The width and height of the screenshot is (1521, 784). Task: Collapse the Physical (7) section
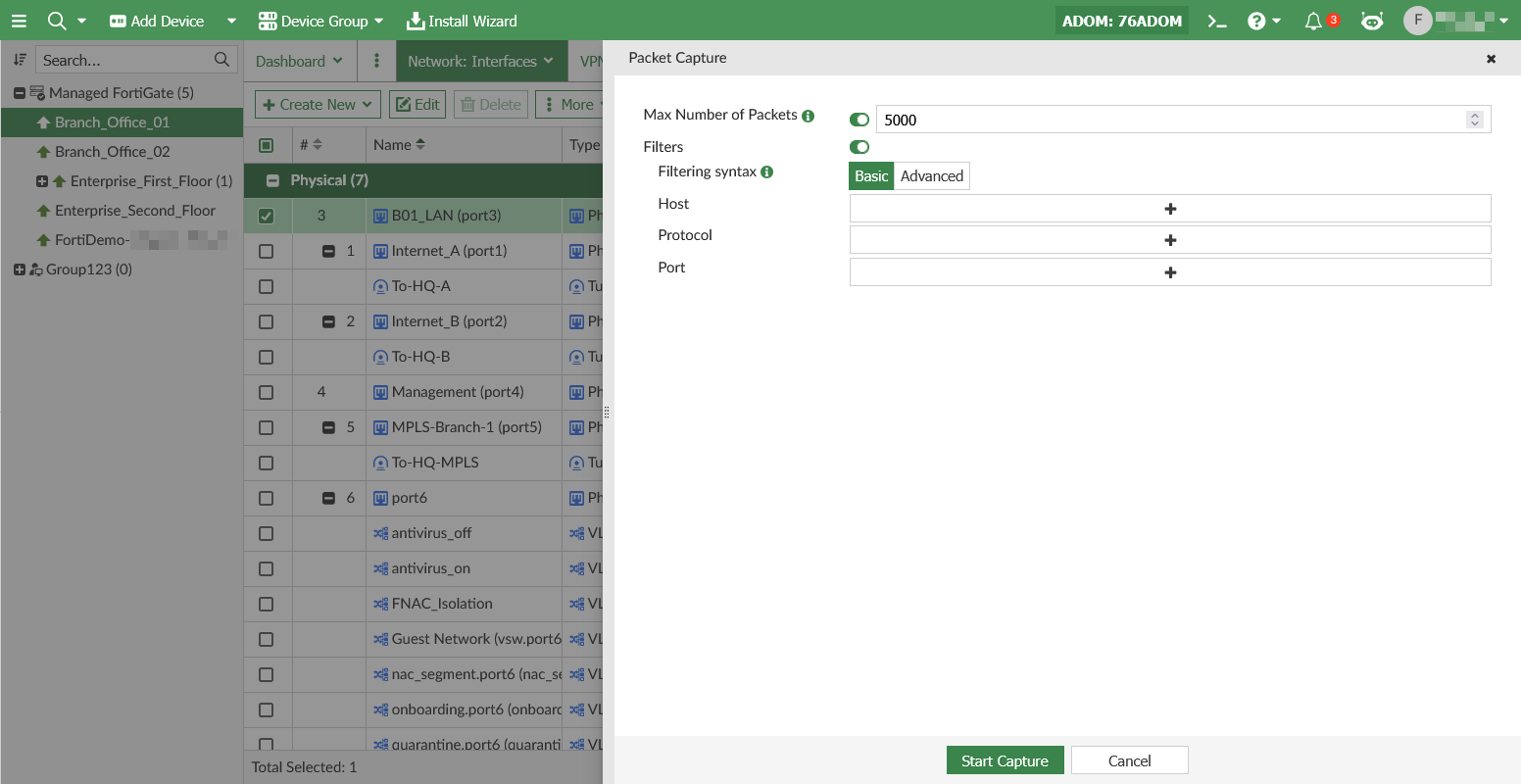point(273,180)
